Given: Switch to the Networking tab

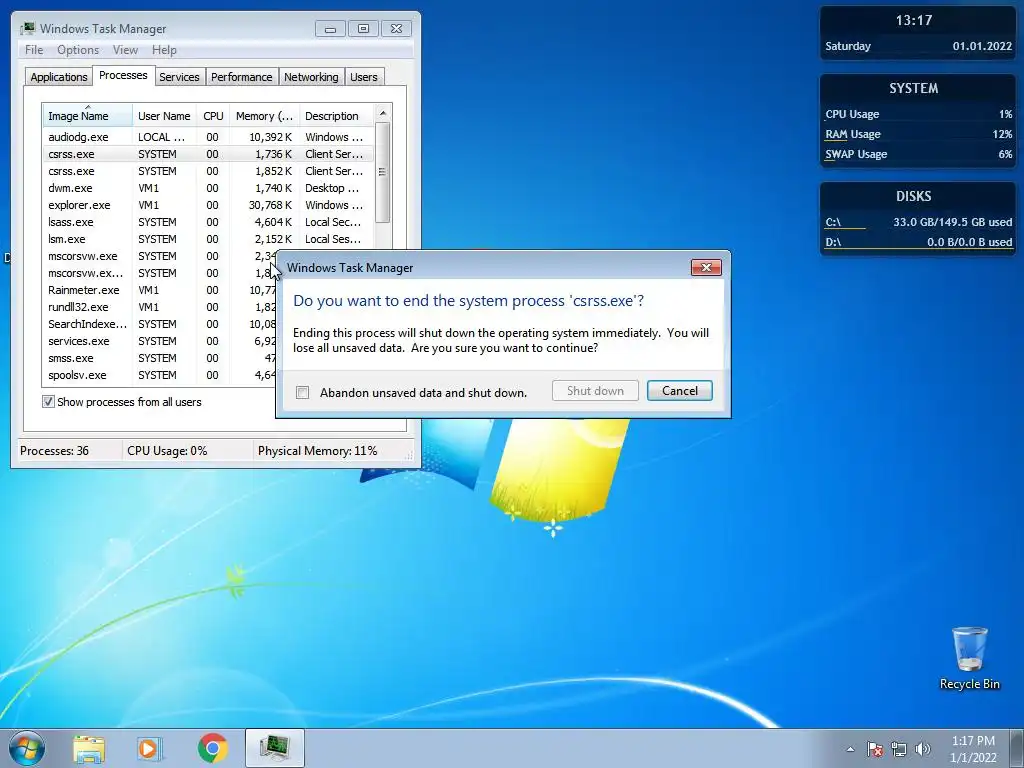Looking at the screenshot, I should [311, 77].
